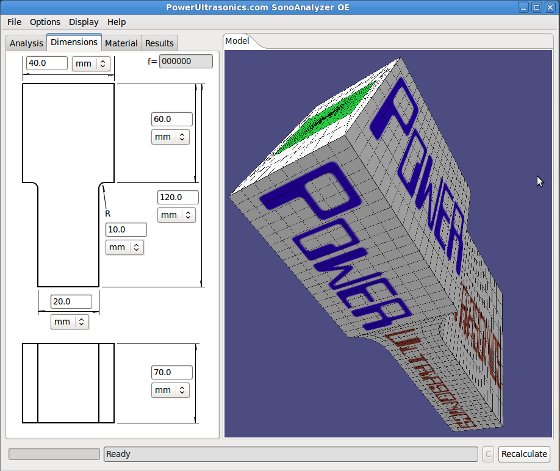Click the f= frequency field
This screenshot has height=471, width=560.
(x=186, y=61)
